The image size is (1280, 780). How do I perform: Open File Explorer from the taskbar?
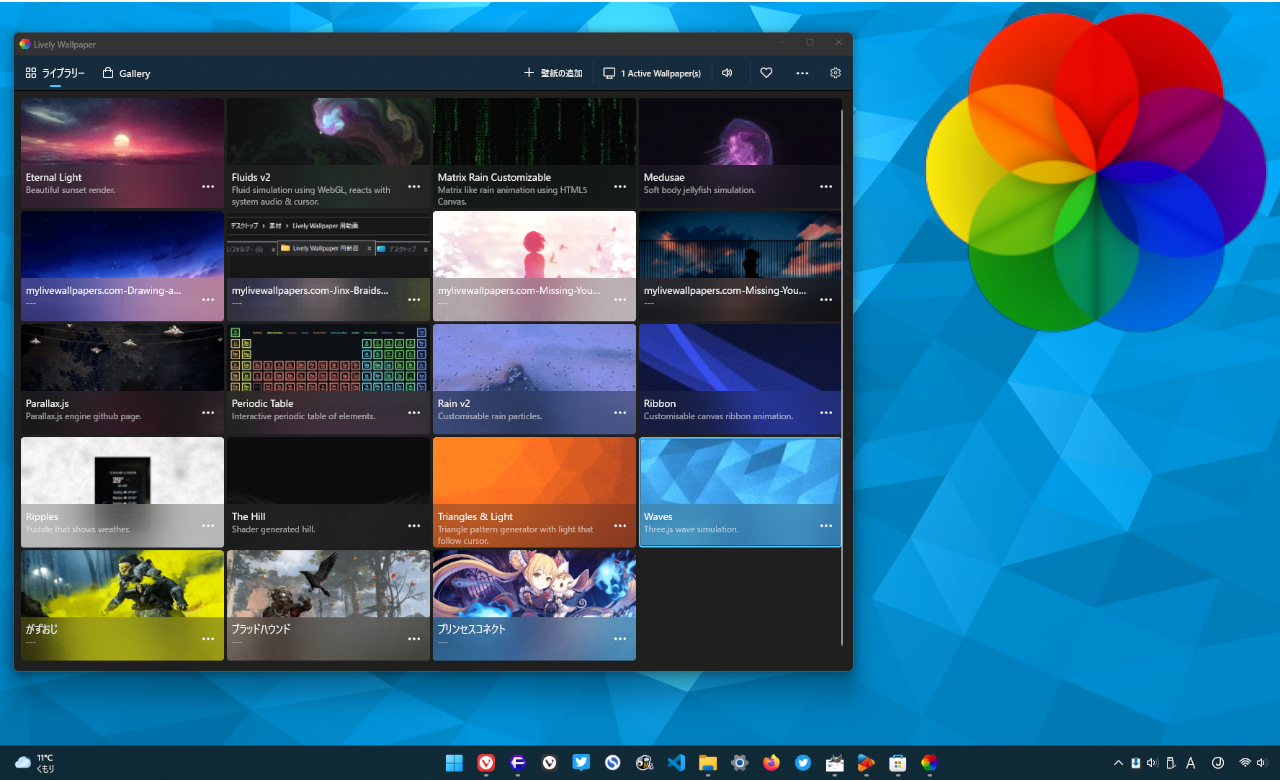tap(707, 762)
